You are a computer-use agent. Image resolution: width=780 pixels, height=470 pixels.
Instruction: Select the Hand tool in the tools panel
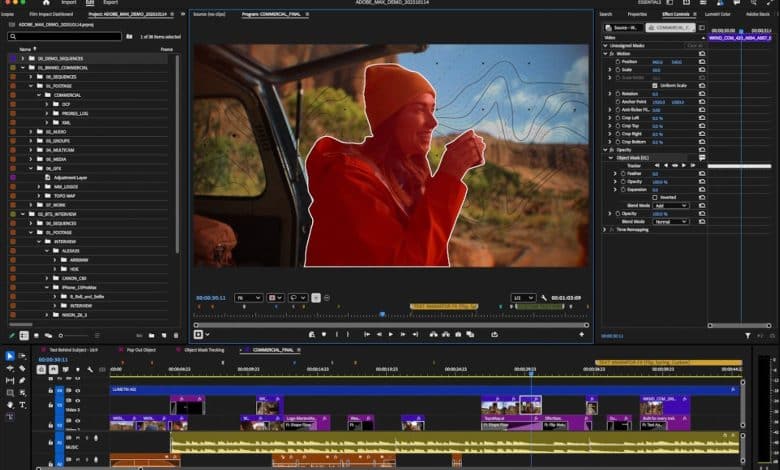pos(10,405)
